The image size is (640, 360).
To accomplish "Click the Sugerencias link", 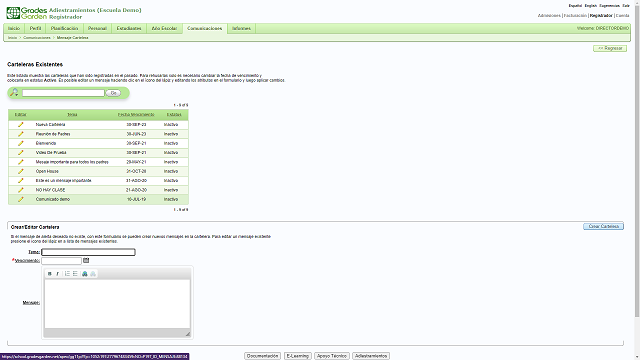I will tap(609, 6).
